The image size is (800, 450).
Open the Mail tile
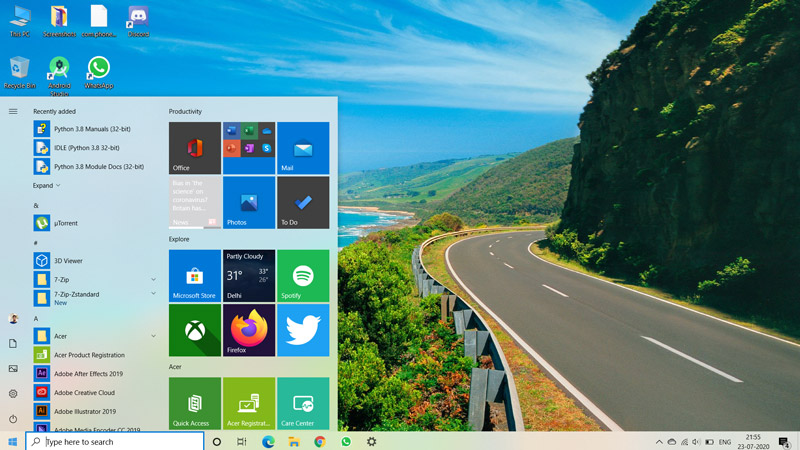click(303, 148)
